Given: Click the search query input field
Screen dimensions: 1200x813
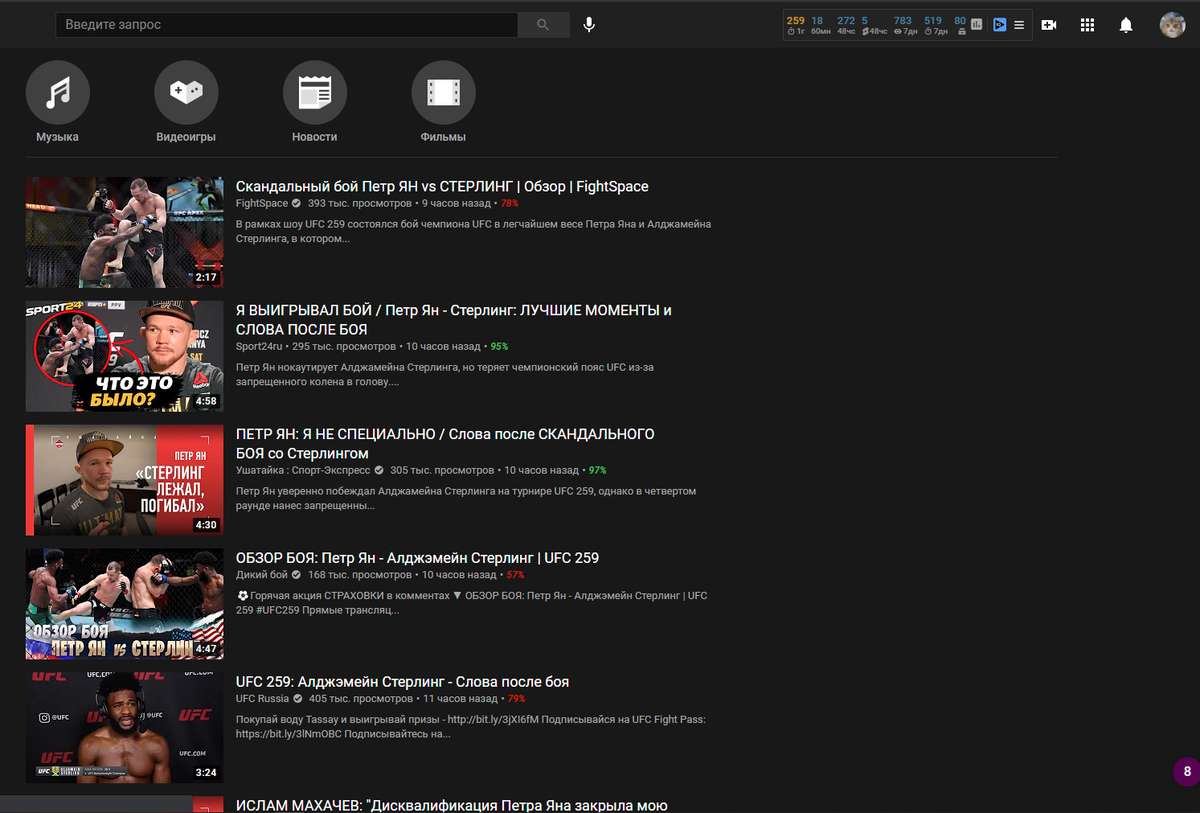Looking at the screenshot, I should [x=287, y=24].
